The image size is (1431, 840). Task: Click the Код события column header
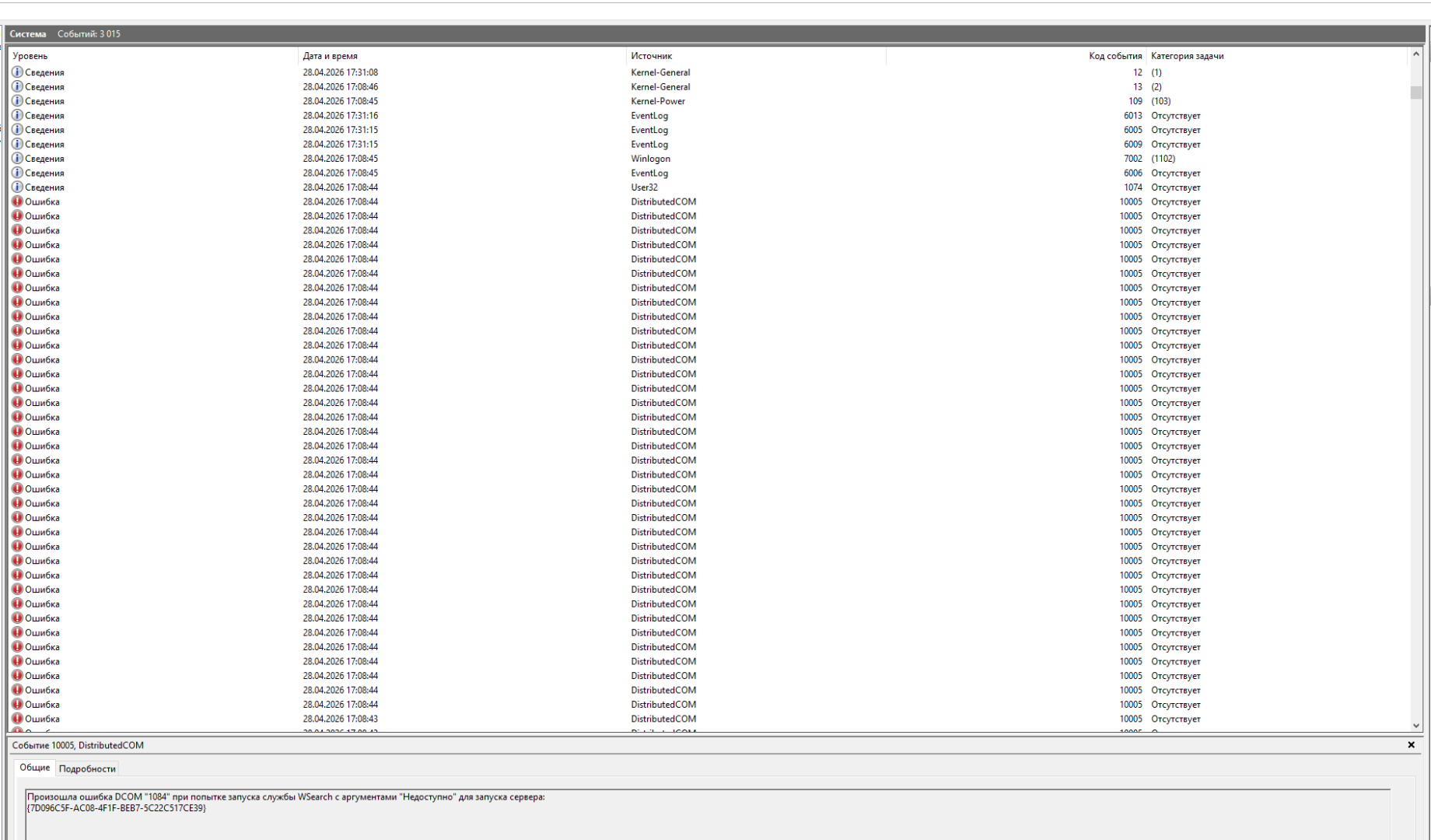(x=1114, y=56)
